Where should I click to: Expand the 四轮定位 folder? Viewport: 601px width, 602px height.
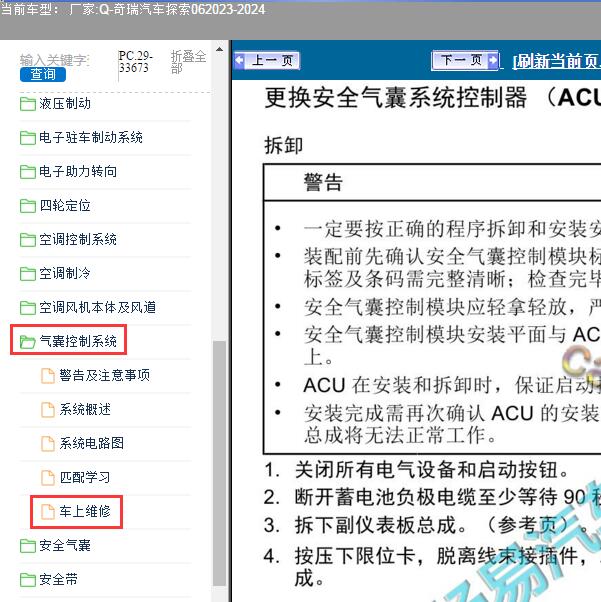tap(65, 205)
